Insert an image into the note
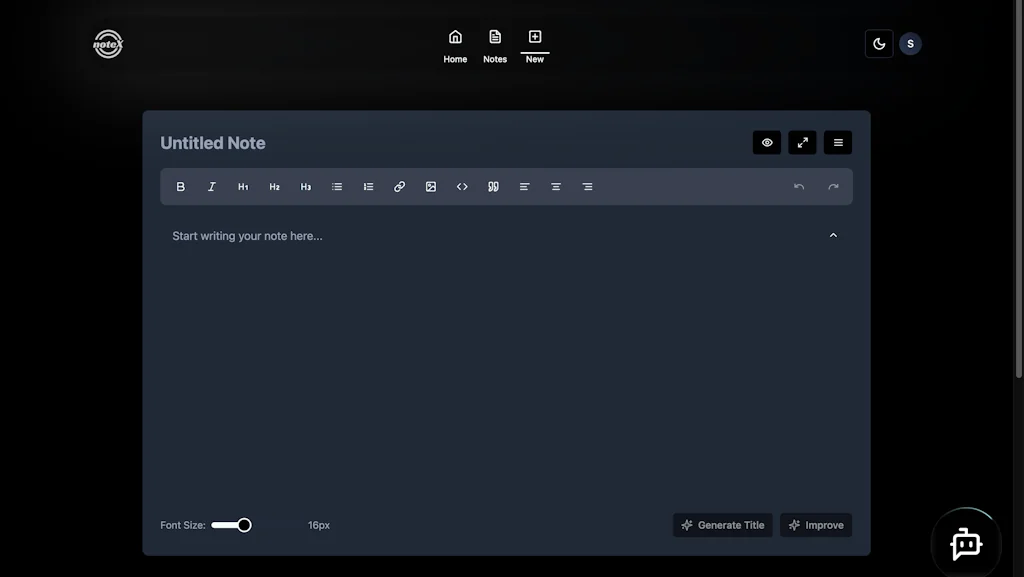 click(x=430, y=186)
